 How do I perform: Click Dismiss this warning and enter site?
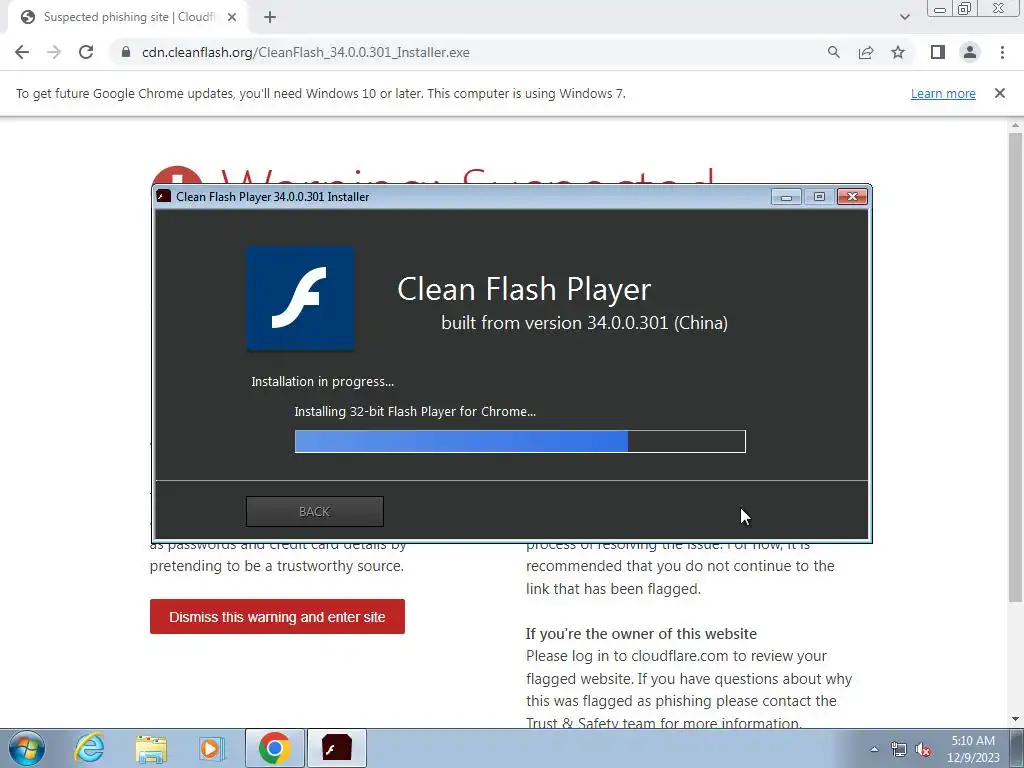click(277, 616)
